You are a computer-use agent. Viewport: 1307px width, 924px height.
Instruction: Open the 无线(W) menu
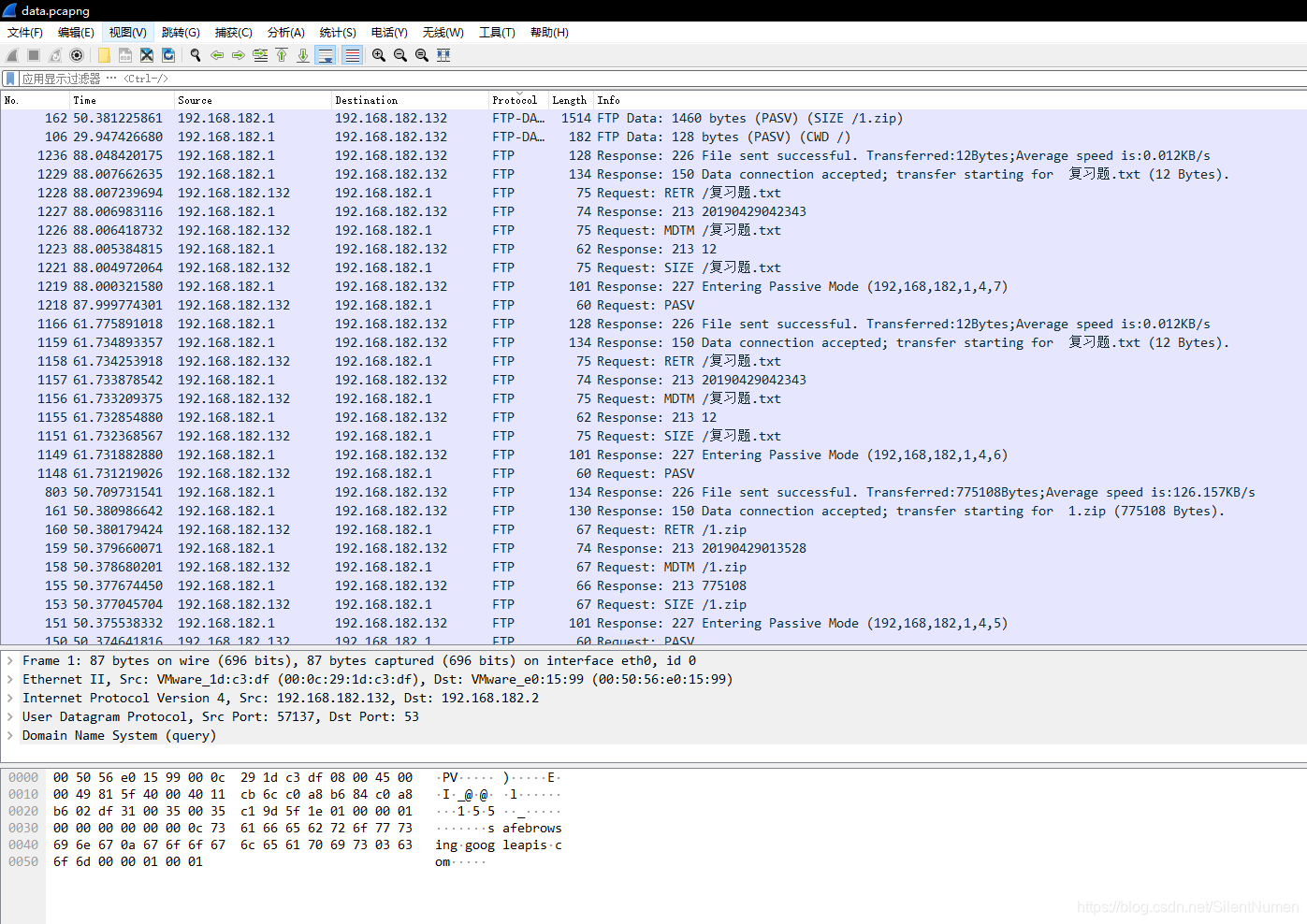443,32
